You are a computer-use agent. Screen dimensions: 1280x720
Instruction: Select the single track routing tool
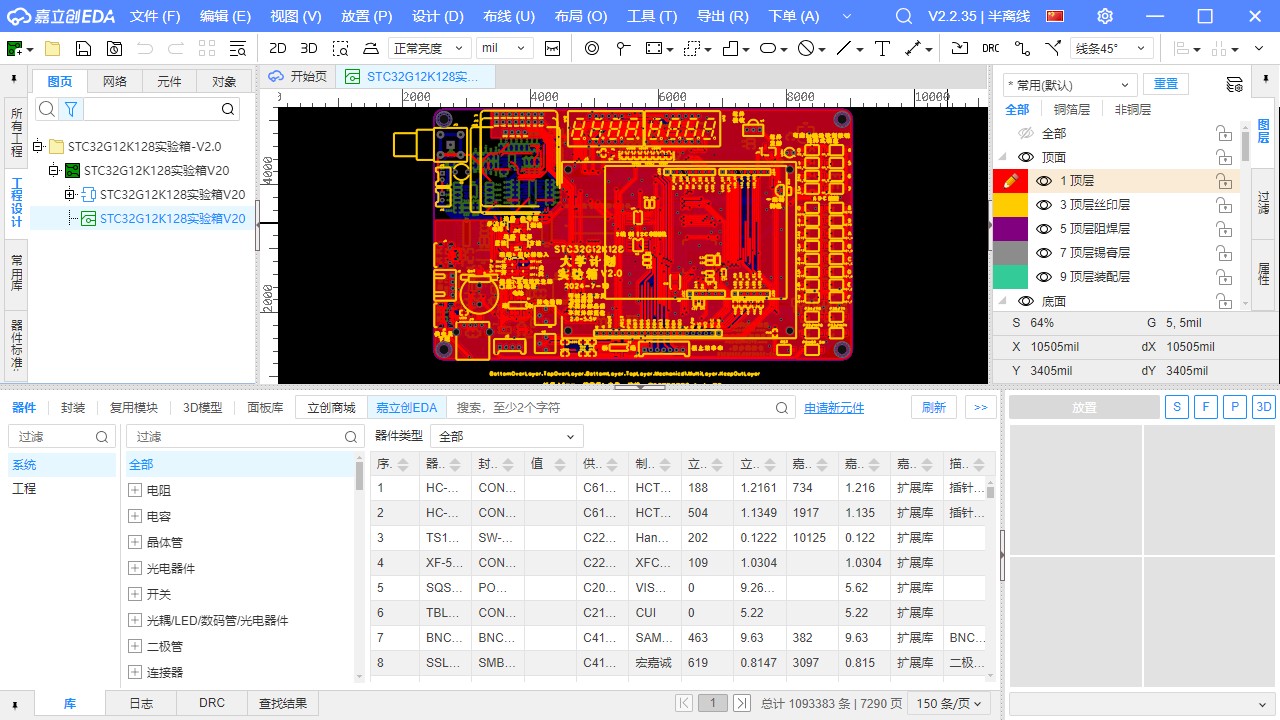pyautogui.click(x=1021, y=48)
